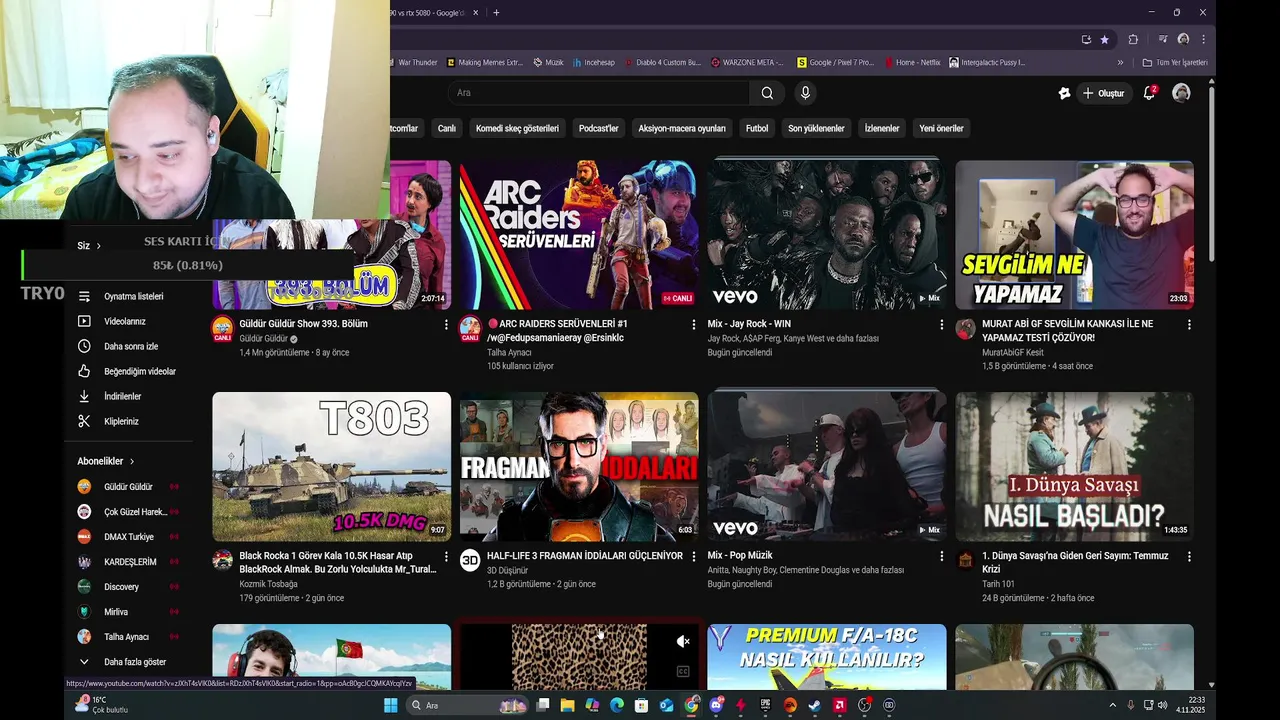Open options menu for HALF-LIFE 3 video

click(693, 556)
